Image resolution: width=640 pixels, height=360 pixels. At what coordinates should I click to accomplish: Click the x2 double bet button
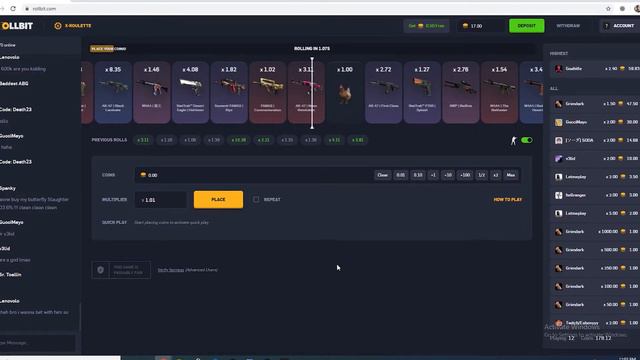click(x=496, y=175)
